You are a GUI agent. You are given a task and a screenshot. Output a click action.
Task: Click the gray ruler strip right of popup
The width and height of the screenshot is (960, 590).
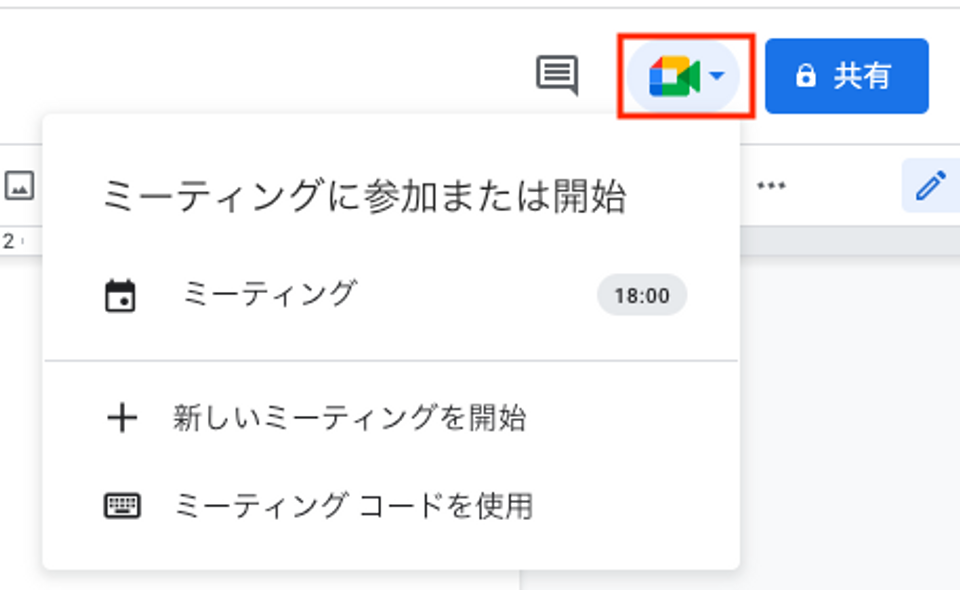[x=850, y=240]
